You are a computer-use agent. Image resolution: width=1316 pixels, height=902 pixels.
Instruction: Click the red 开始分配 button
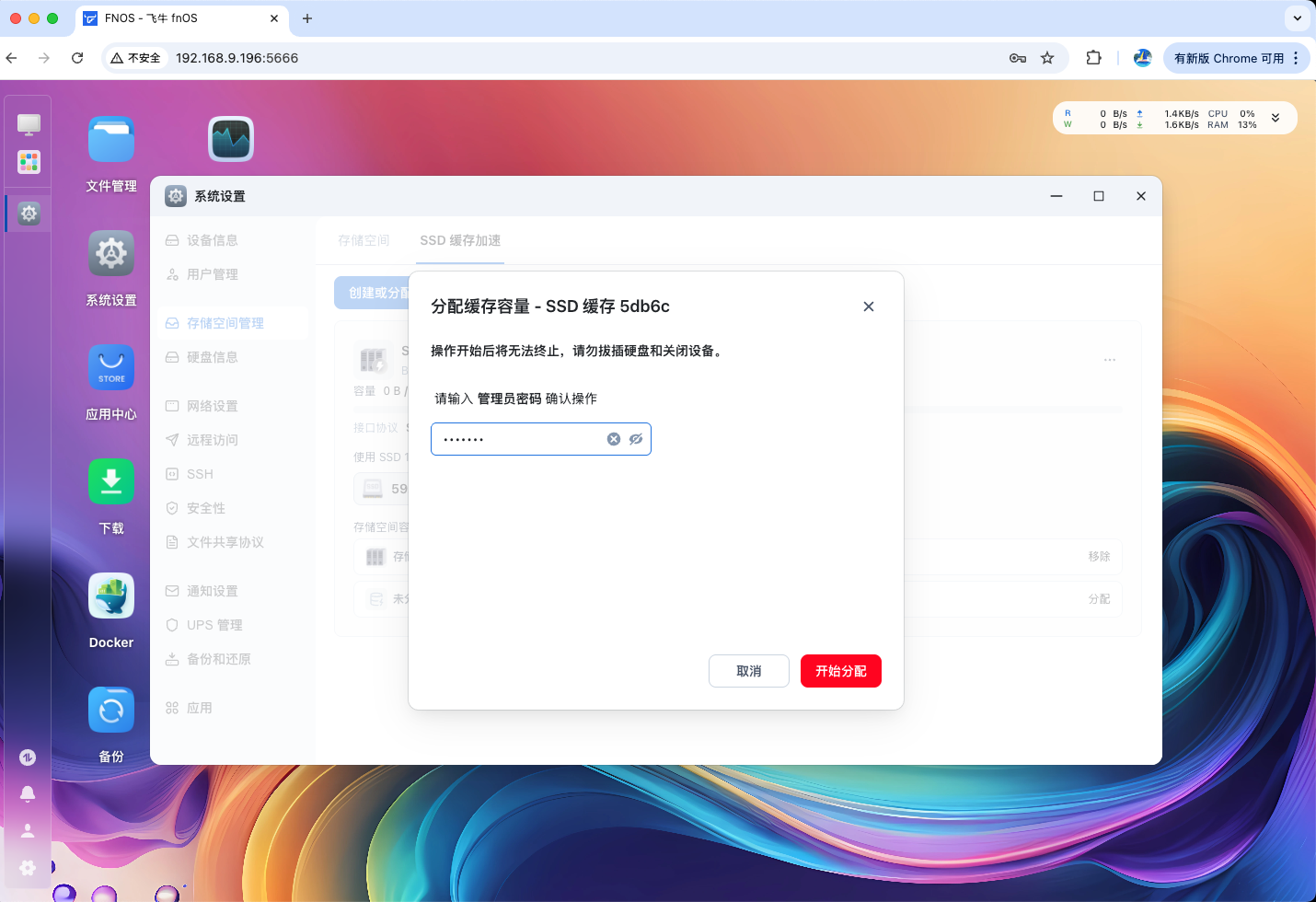pyautogui.click(x=840, y=671)
